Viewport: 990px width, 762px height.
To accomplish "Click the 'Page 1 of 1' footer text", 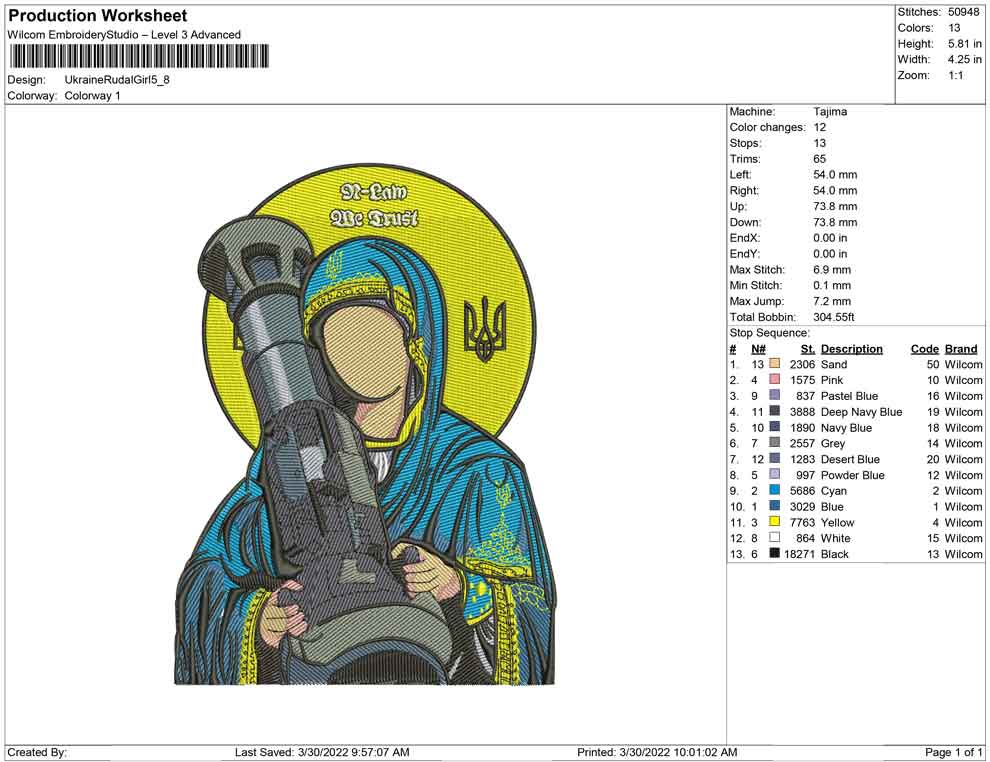I will tap(953, 752).
